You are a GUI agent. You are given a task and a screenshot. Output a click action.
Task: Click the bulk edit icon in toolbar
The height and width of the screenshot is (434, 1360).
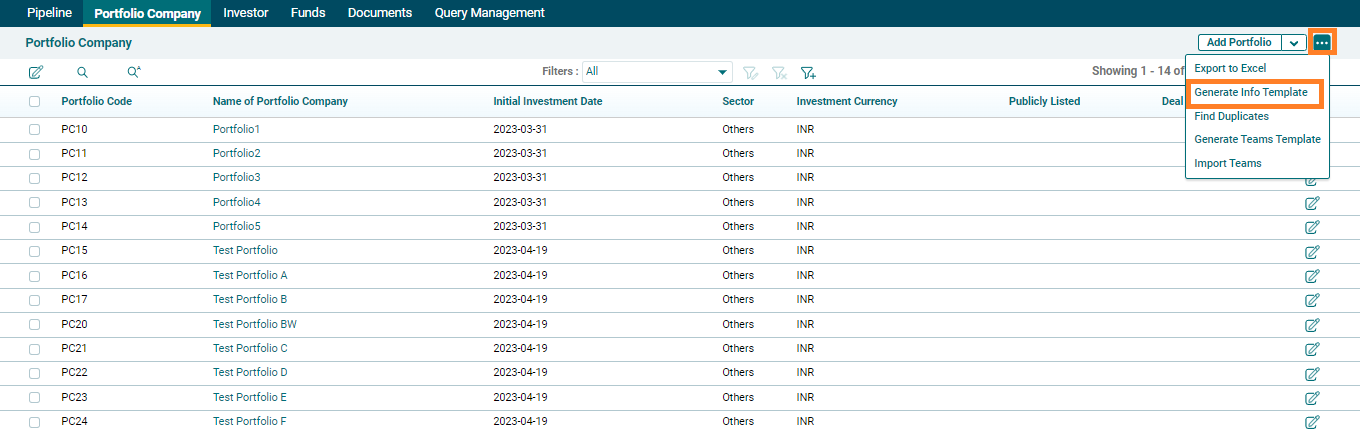36,72
